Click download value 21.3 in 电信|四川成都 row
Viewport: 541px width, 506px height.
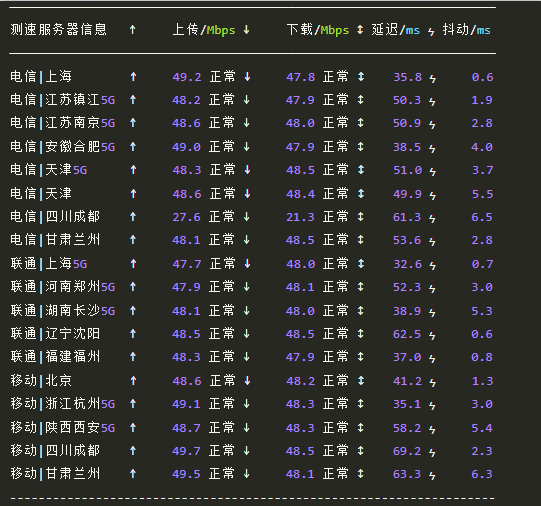point(300,217)
